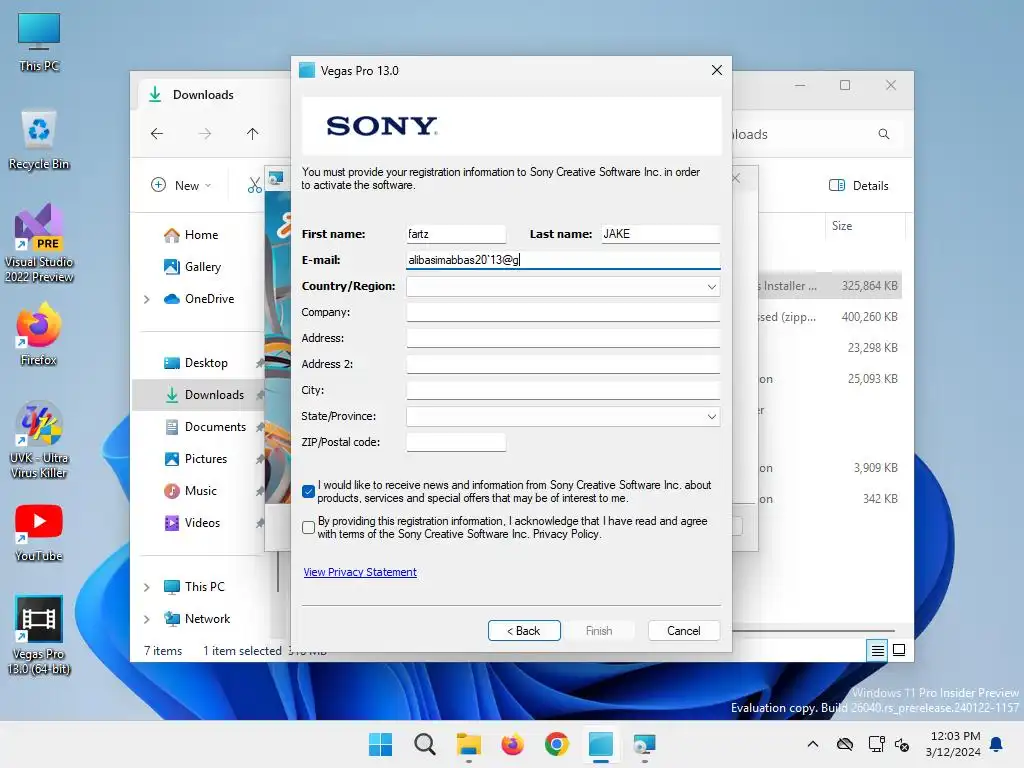This screenshot has height=768, width=1024.
Task: Click into the Address 2 field
Action: click(563, 364)
